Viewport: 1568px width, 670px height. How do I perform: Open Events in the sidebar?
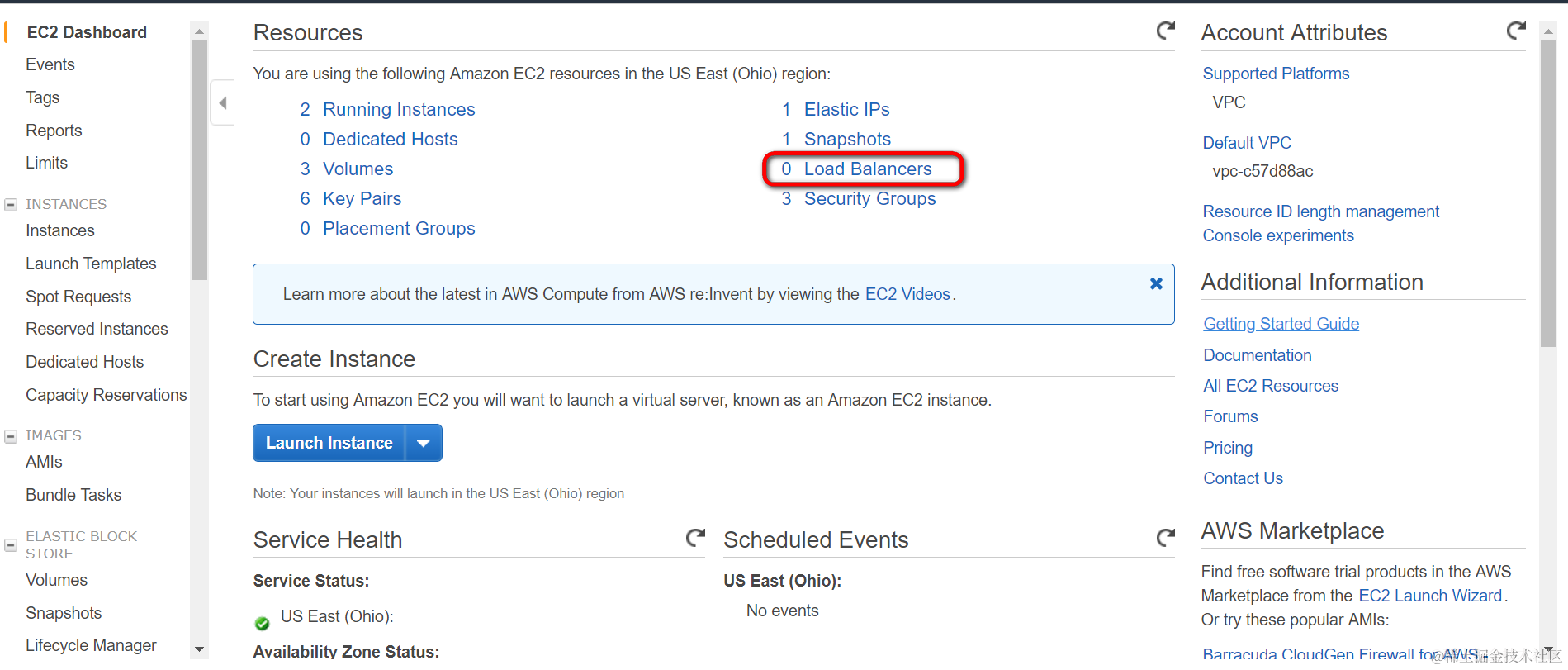pyautogui.click(x=50, y=64)
